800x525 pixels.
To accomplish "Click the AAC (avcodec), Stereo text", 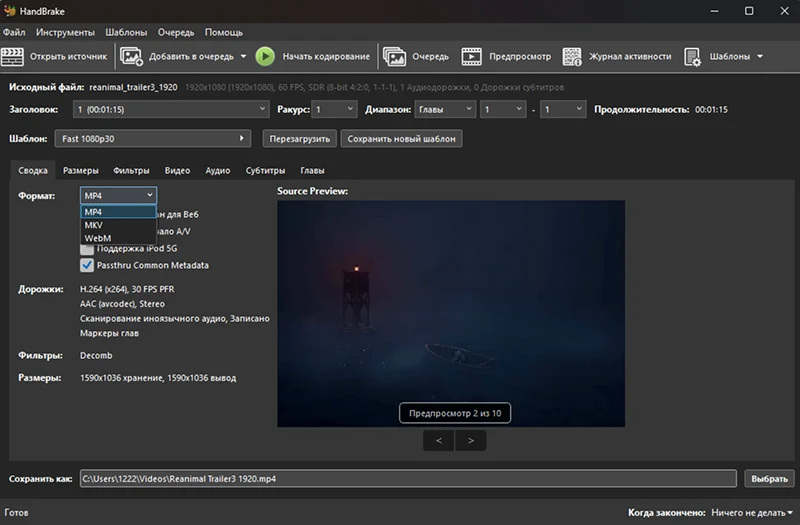I will [122, 304].
